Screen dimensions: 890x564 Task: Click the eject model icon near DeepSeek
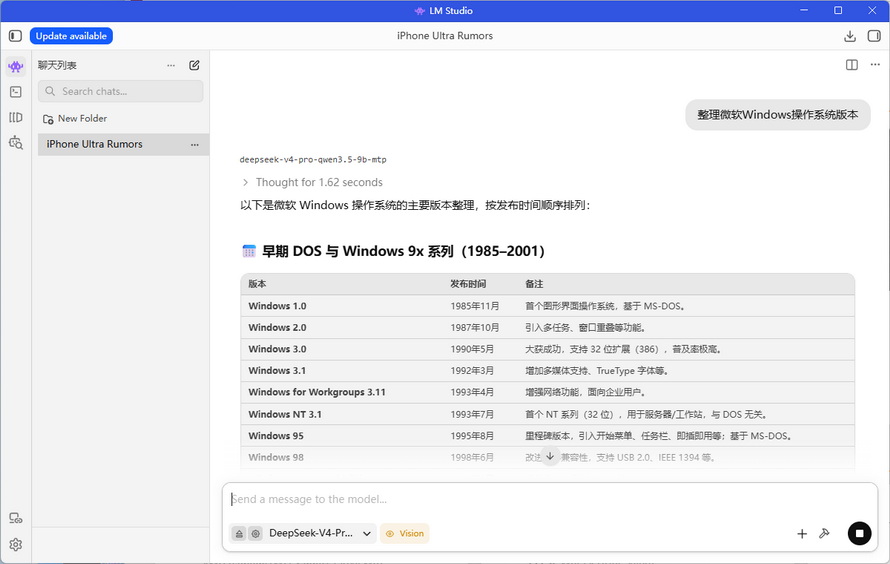[x=240, y=533]
